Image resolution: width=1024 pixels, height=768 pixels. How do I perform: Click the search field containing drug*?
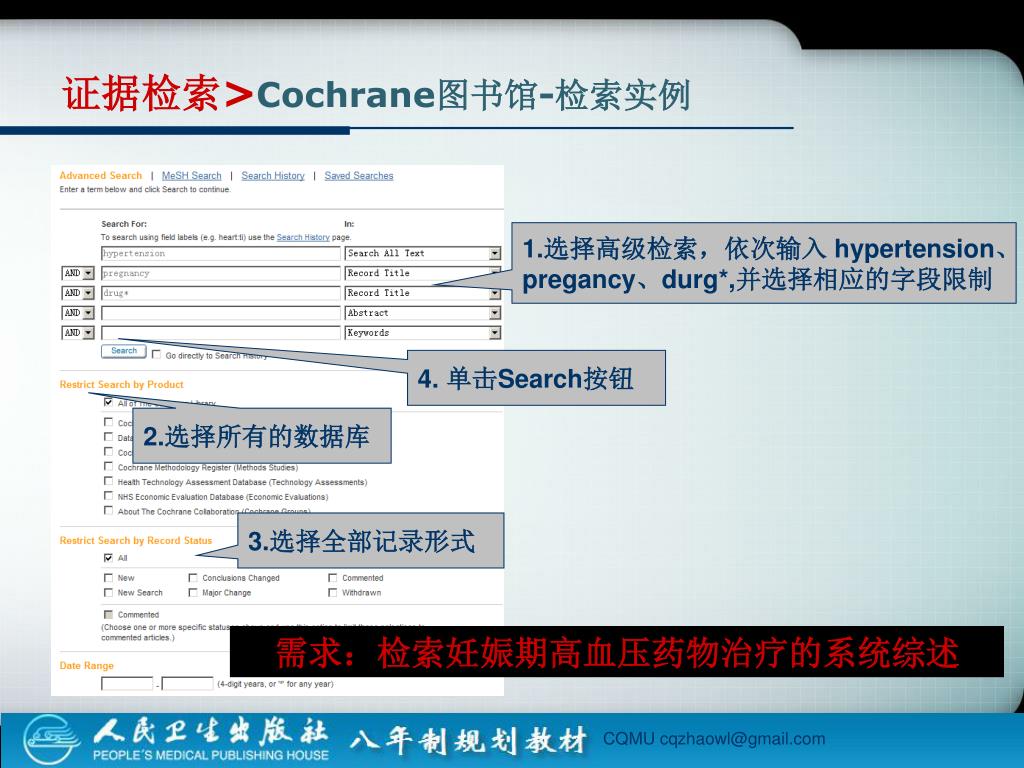pos(221,293)
